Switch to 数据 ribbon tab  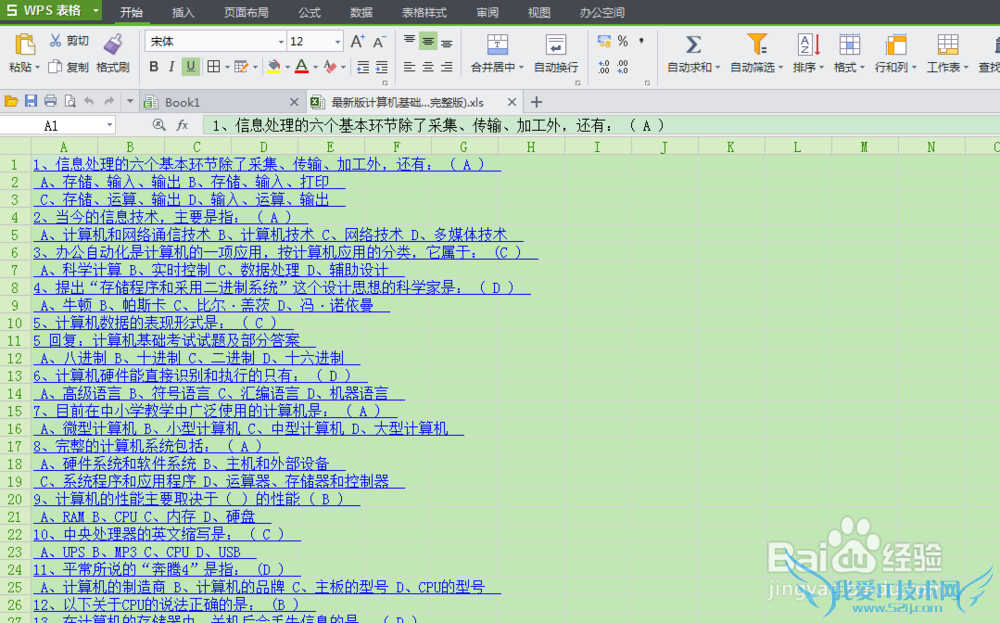pyautogui.click(x=362, y=12)
